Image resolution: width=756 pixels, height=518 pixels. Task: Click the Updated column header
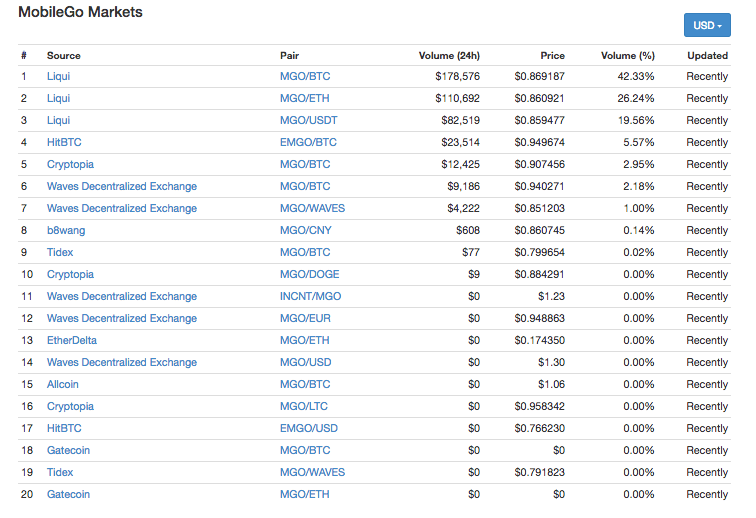click(x=707, y=56)
